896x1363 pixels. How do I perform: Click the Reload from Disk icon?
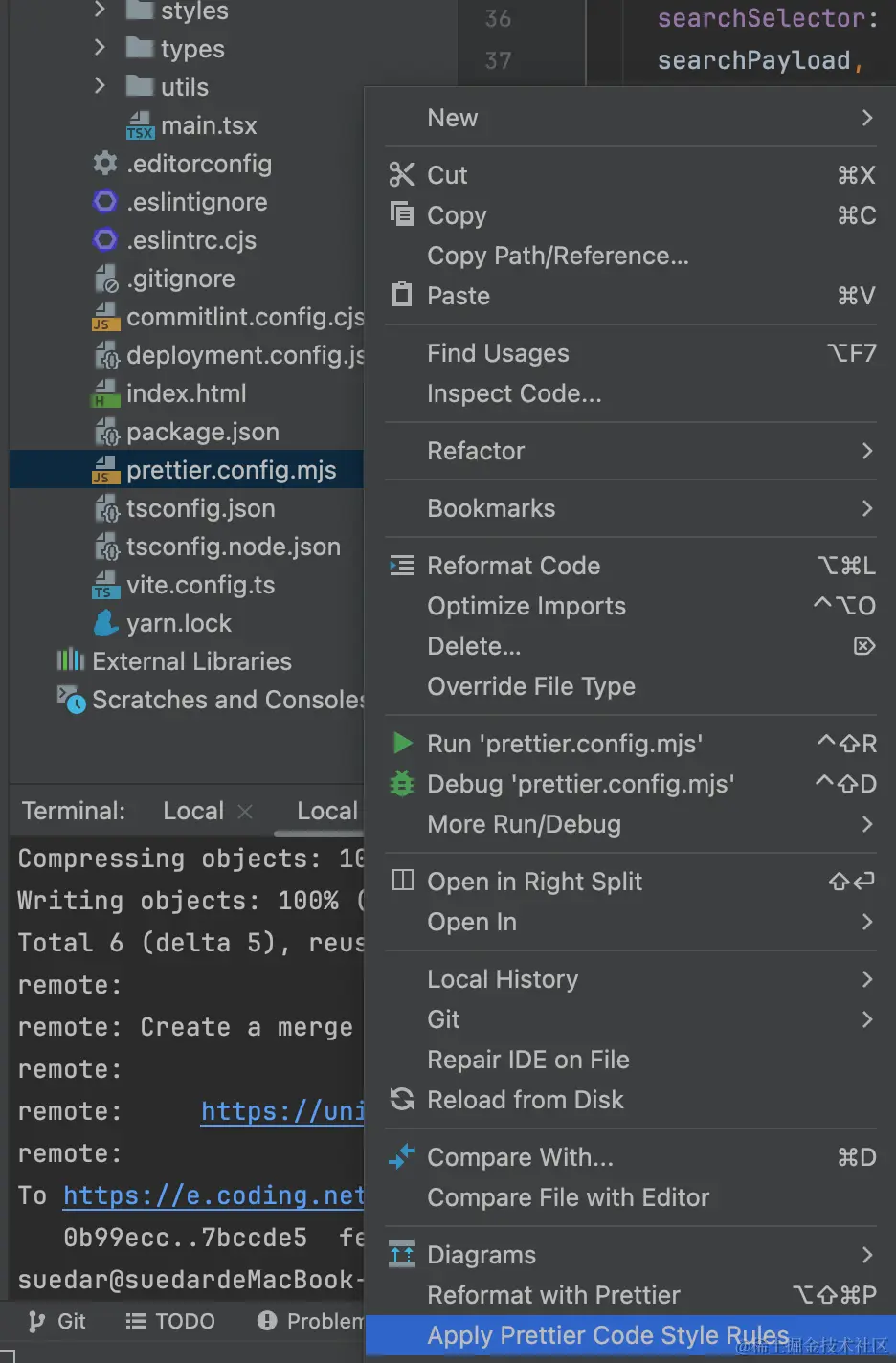(x=401, y=1099)
